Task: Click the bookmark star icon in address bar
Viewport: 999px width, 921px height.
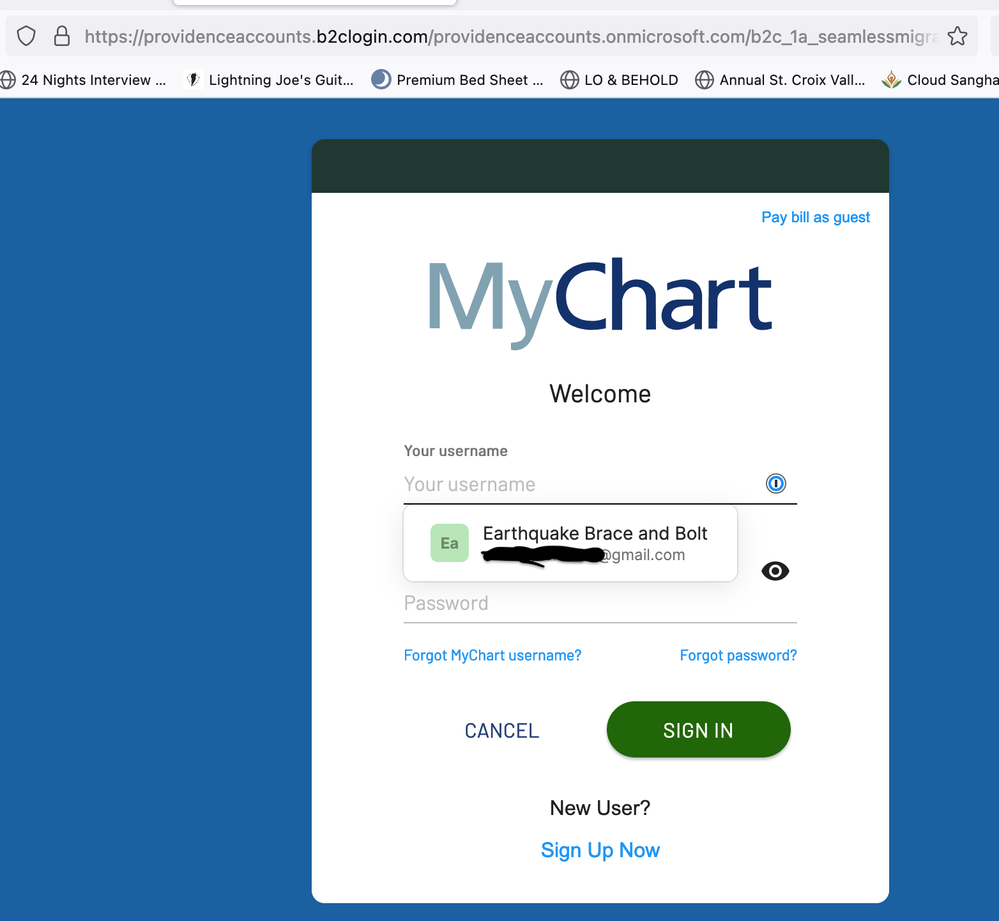Action: coord(957,37)
